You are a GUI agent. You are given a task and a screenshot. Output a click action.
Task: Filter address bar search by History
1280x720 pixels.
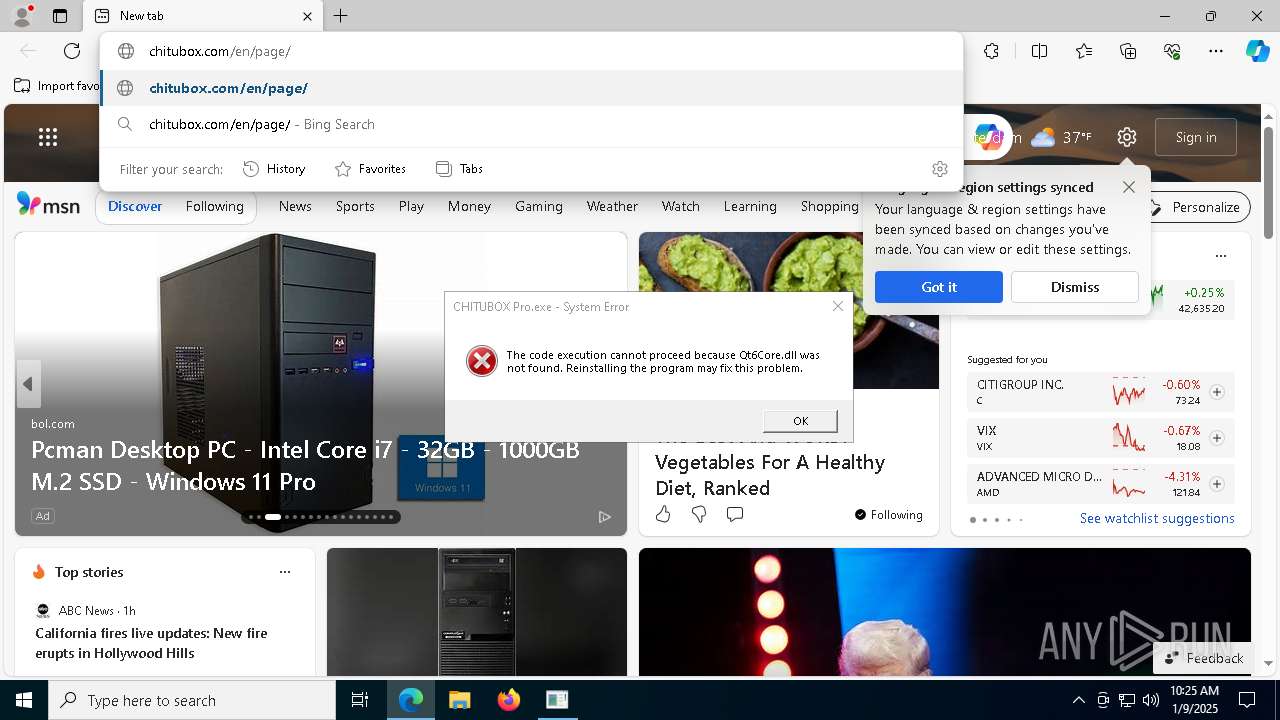tap(274, 169)
